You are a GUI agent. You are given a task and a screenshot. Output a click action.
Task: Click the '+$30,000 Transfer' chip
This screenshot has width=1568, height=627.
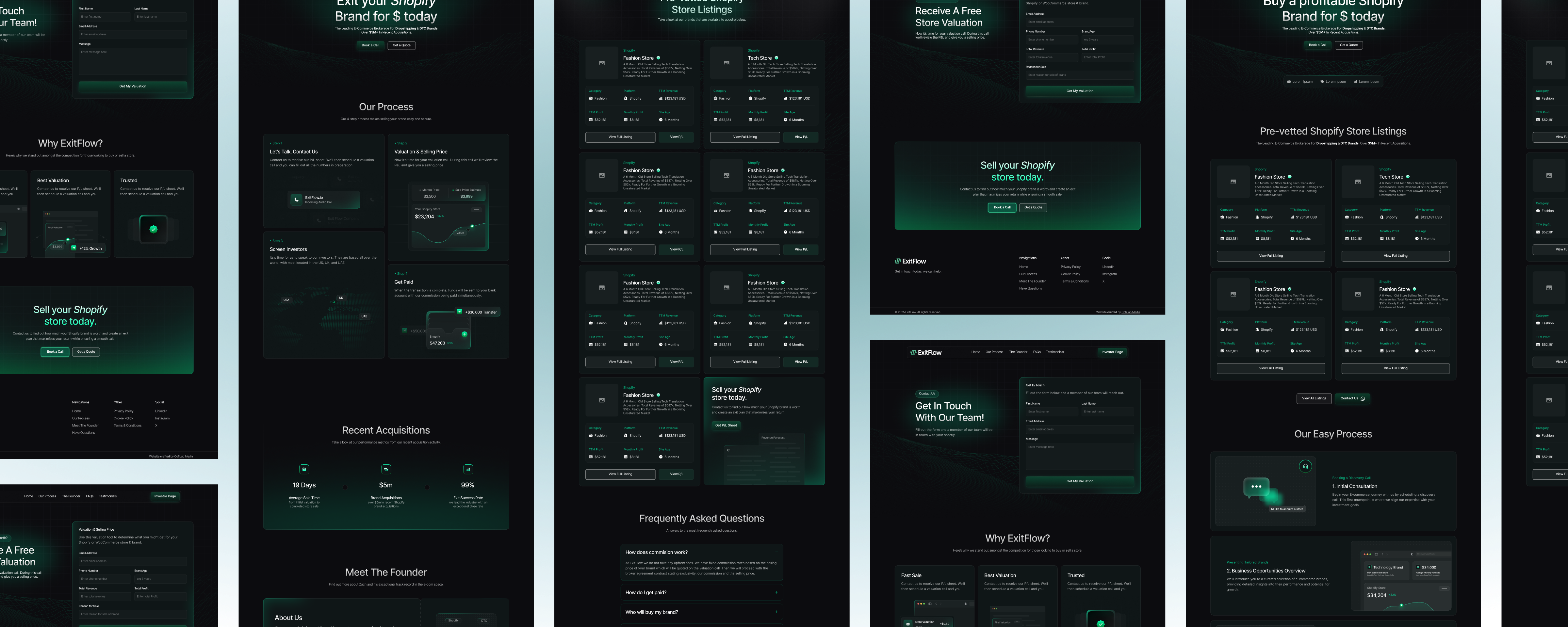click(477, 312)
